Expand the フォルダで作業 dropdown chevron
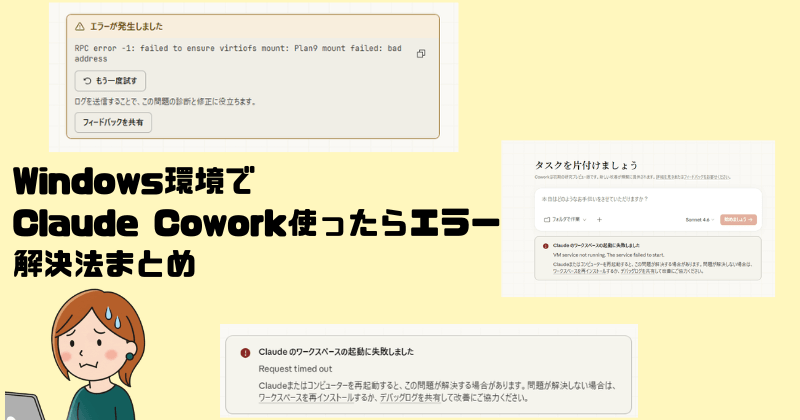This screenshot has height=420, width=800. pyautogui.click(x=586, y=218)
